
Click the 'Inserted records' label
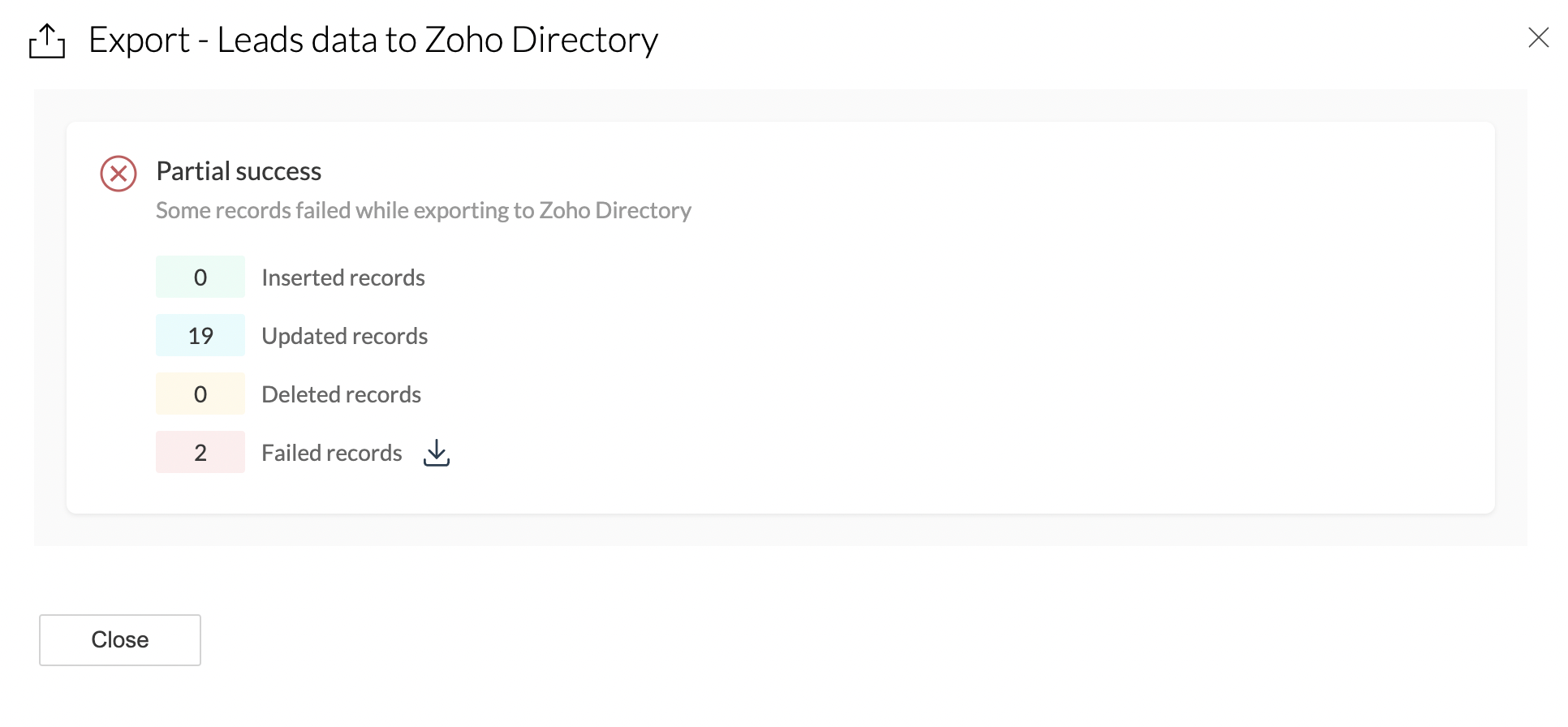pos(342,277)
